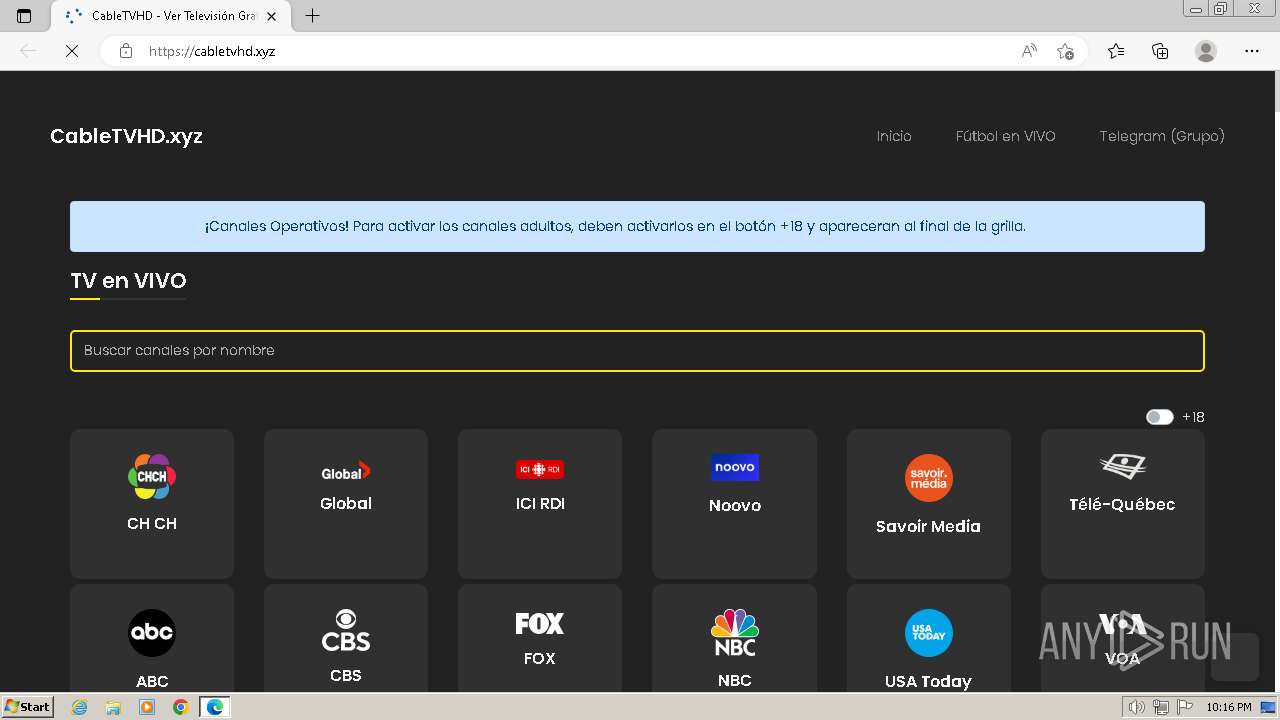Viewport: 1280px width, 720px height.
Task: Add this page to favorites
Action: point(1065,51)
